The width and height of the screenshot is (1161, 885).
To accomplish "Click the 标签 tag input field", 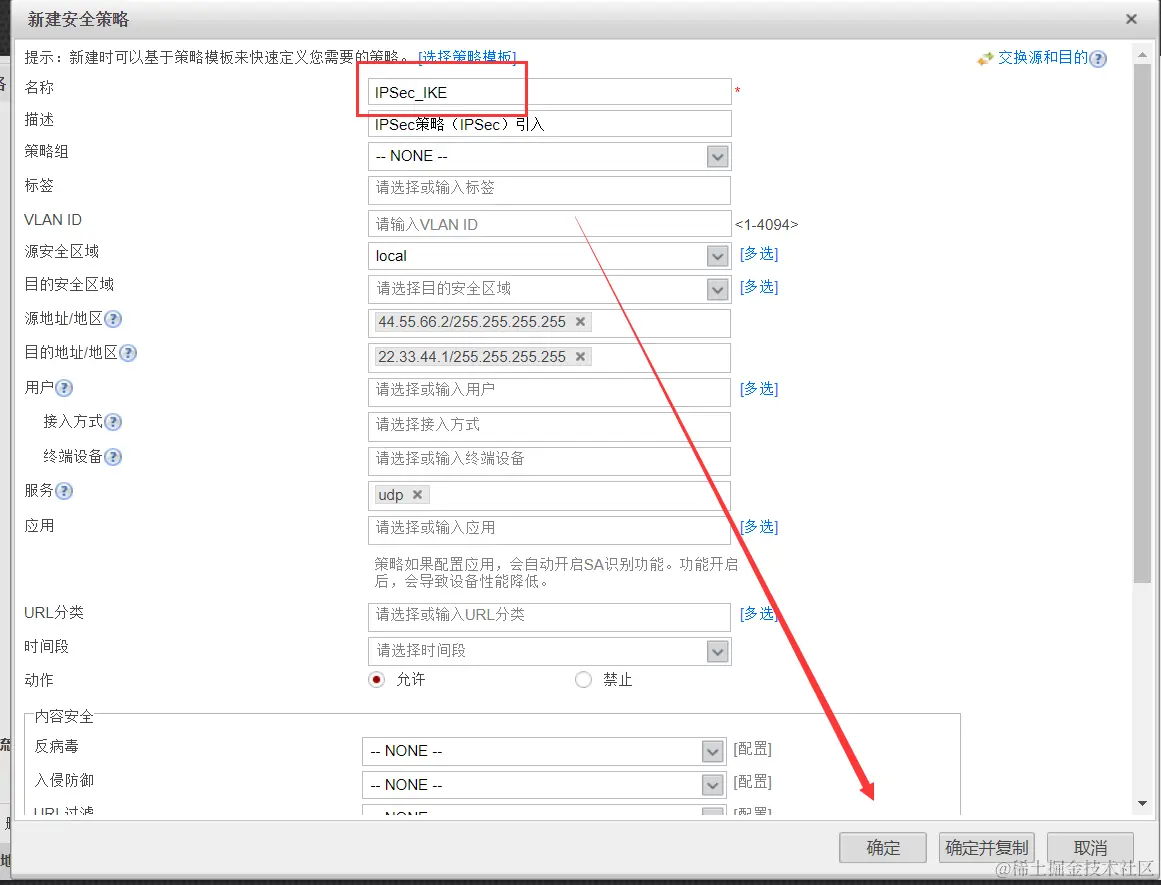I will (549, 190).
